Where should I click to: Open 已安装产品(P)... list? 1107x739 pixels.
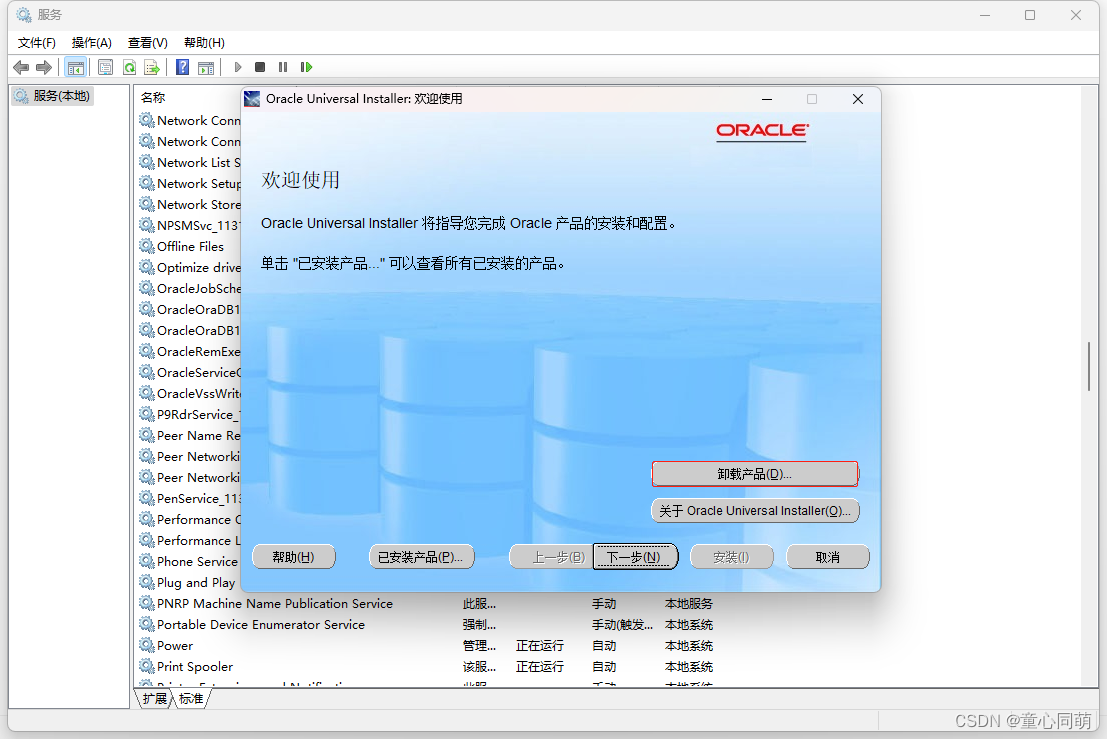click(421, 557)
